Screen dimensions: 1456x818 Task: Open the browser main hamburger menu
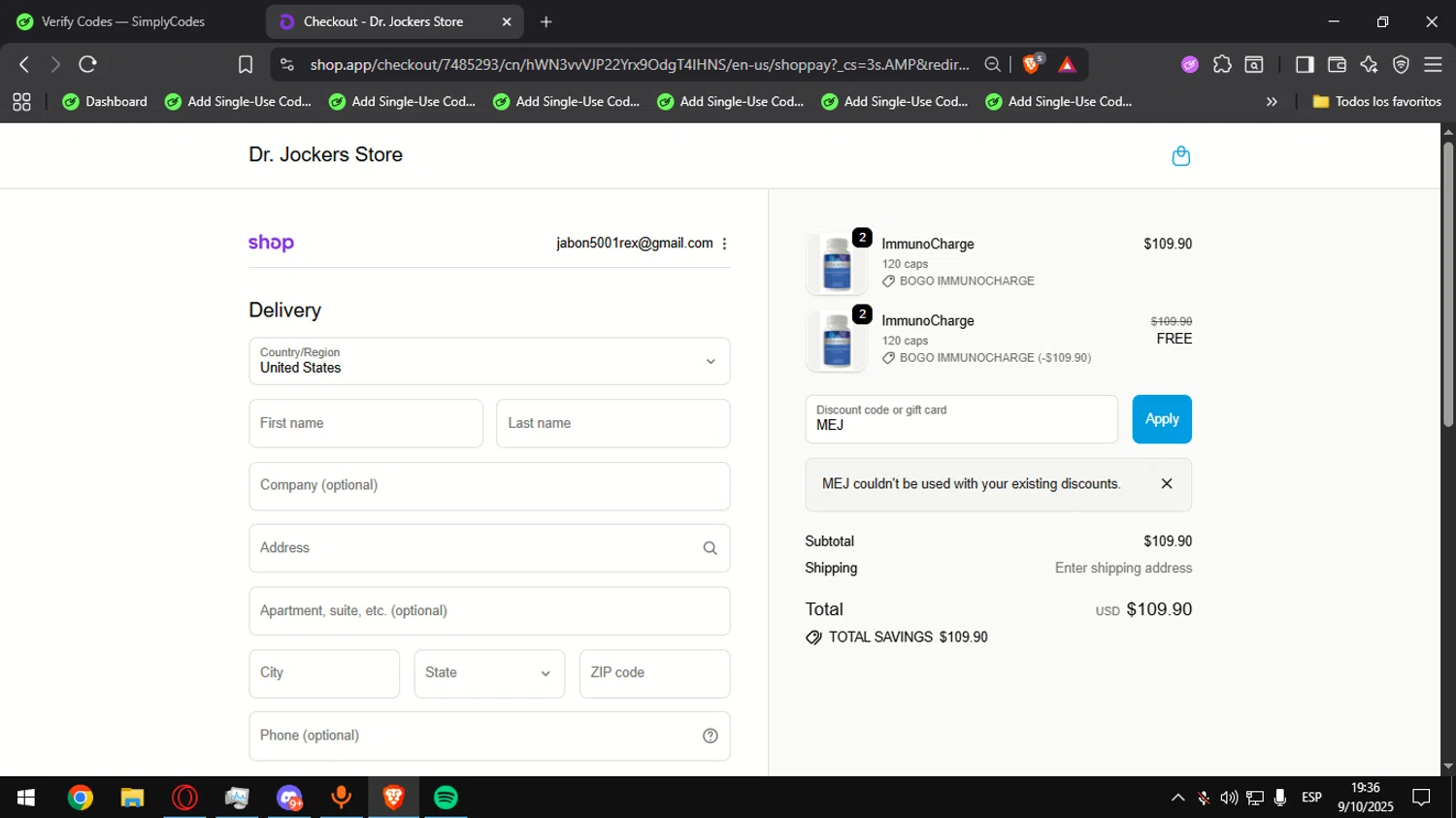pos(1433,64)
